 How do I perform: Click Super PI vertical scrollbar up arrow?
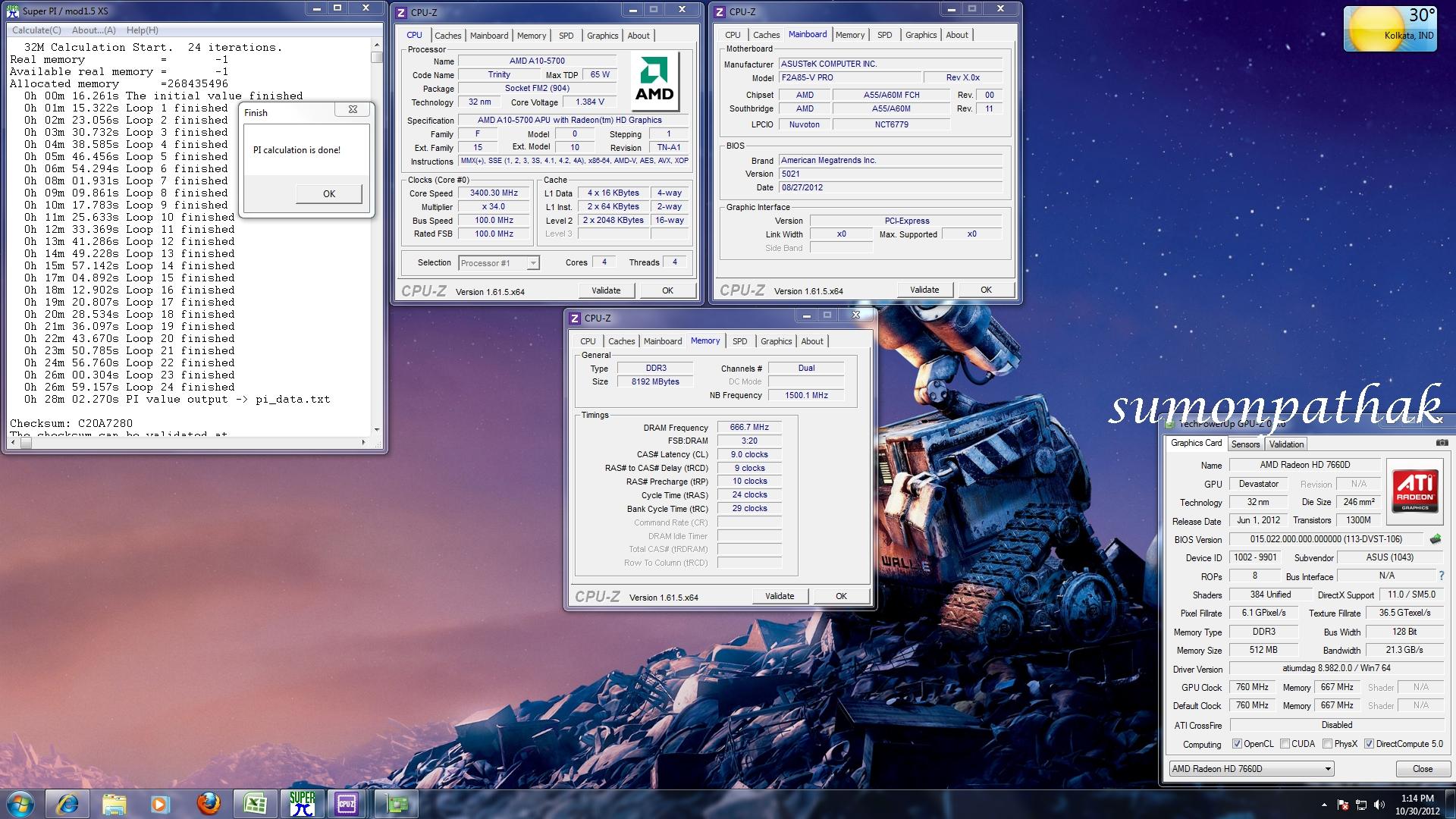click(x=376, y=45)
